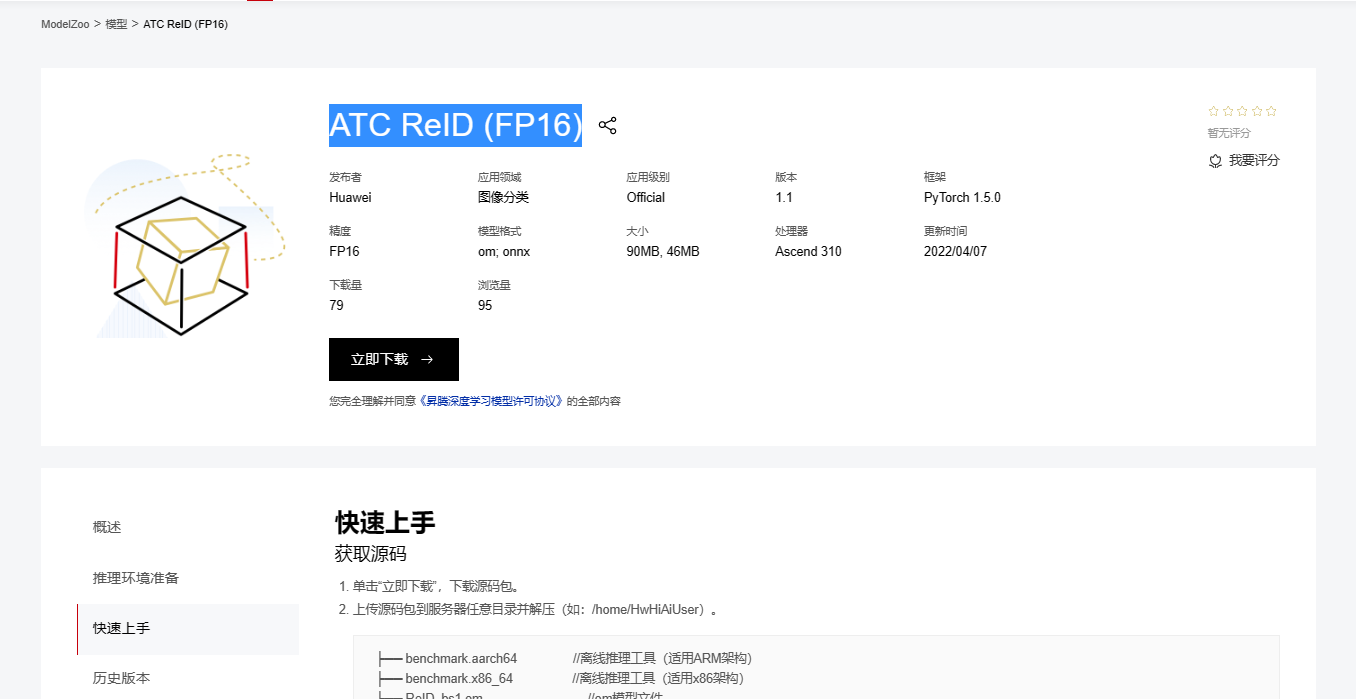Click the ATC ReID (FP16) title
Viewport: 1356px width, 699px height.
(455, 125)
